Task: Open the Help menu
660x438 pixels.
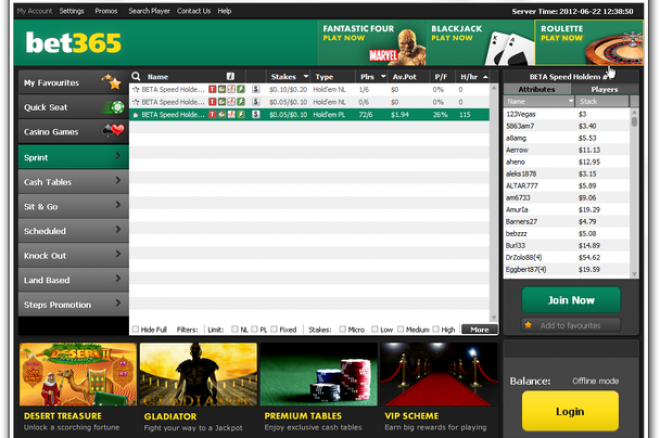Action: [x=224, y=11]
